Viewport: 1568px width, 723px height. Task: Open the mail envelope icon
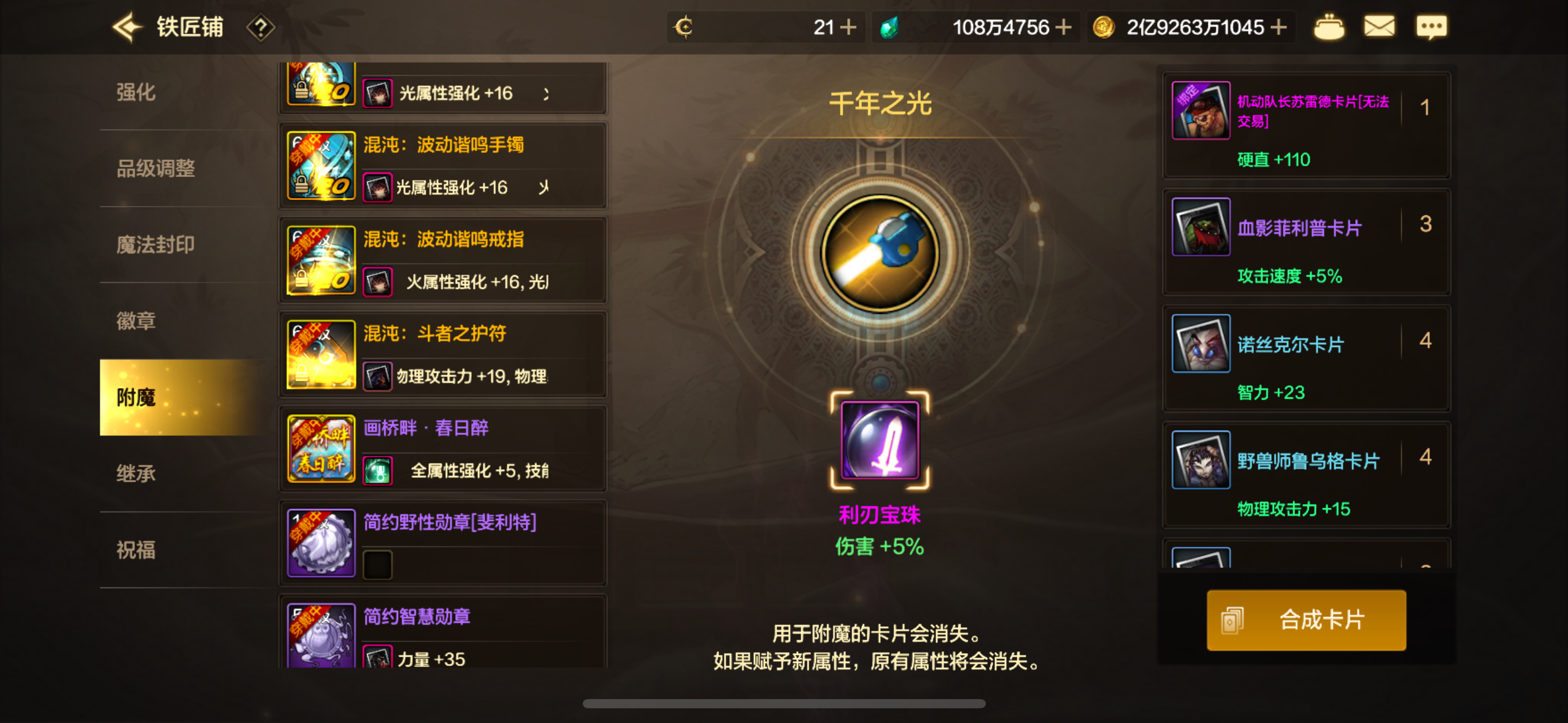[x=1379, y=26]
